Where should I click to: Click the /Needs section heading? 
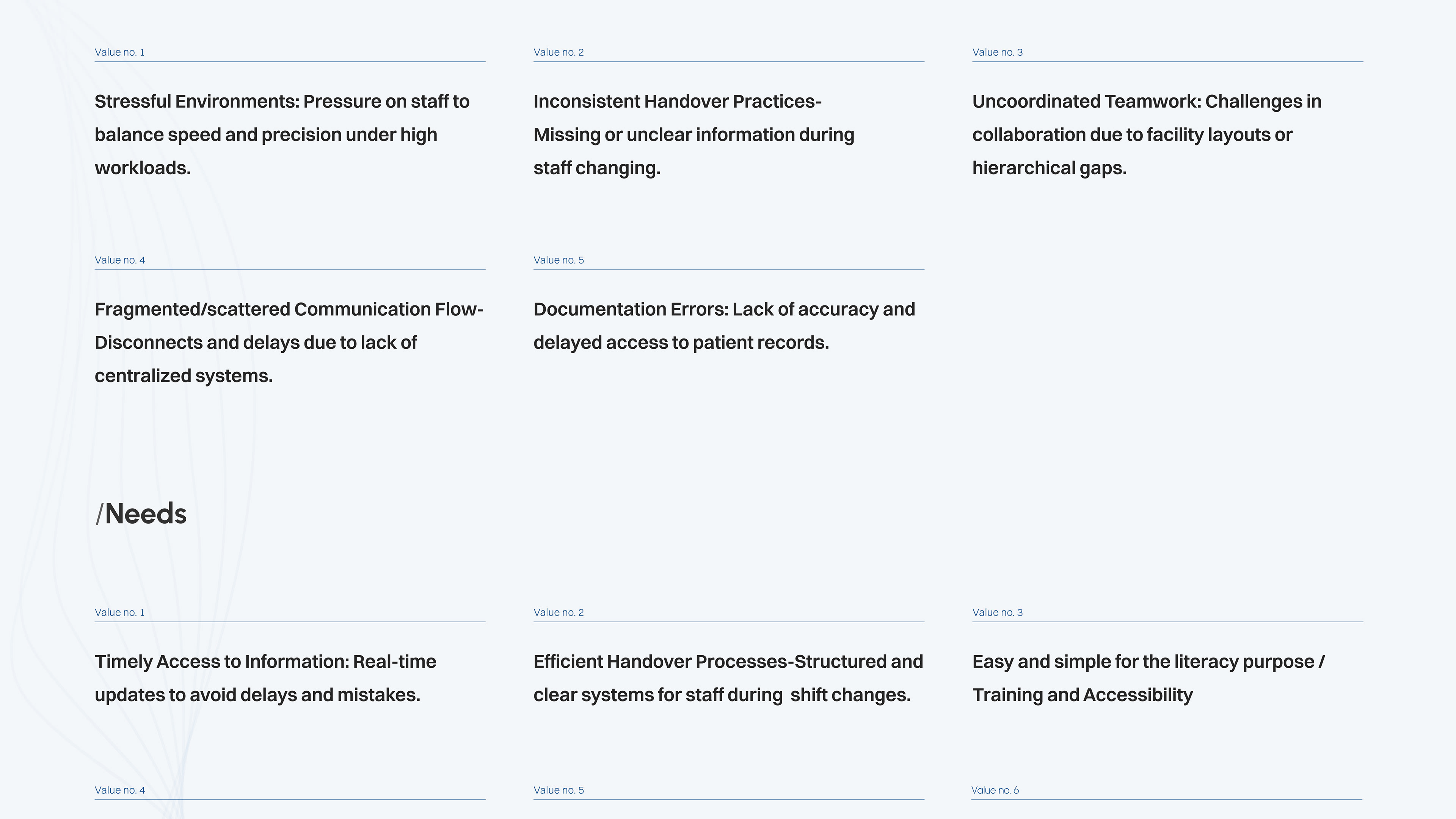[141, 514]
